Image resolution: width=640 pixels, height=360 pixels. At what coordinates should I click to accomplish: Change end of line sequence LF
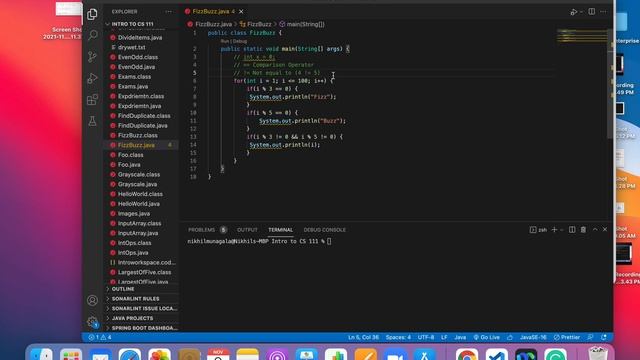(x=444, y=338)
